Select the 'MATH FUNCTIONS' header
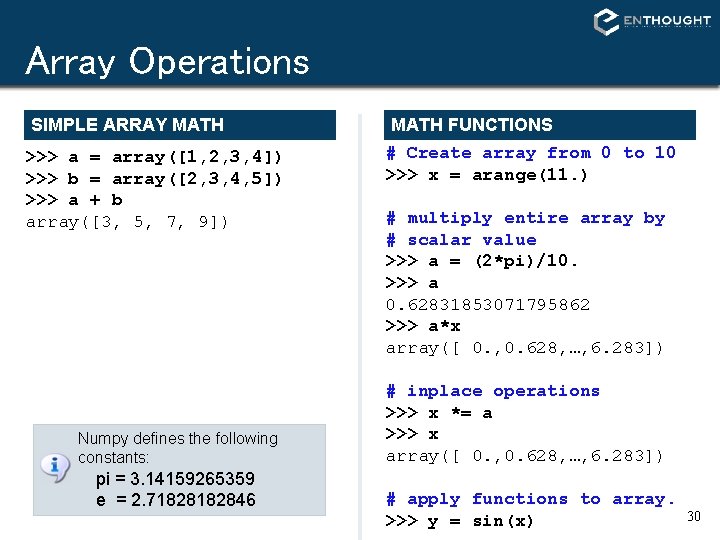The width and height of the screenshot is (720, 540). point(540,125)
